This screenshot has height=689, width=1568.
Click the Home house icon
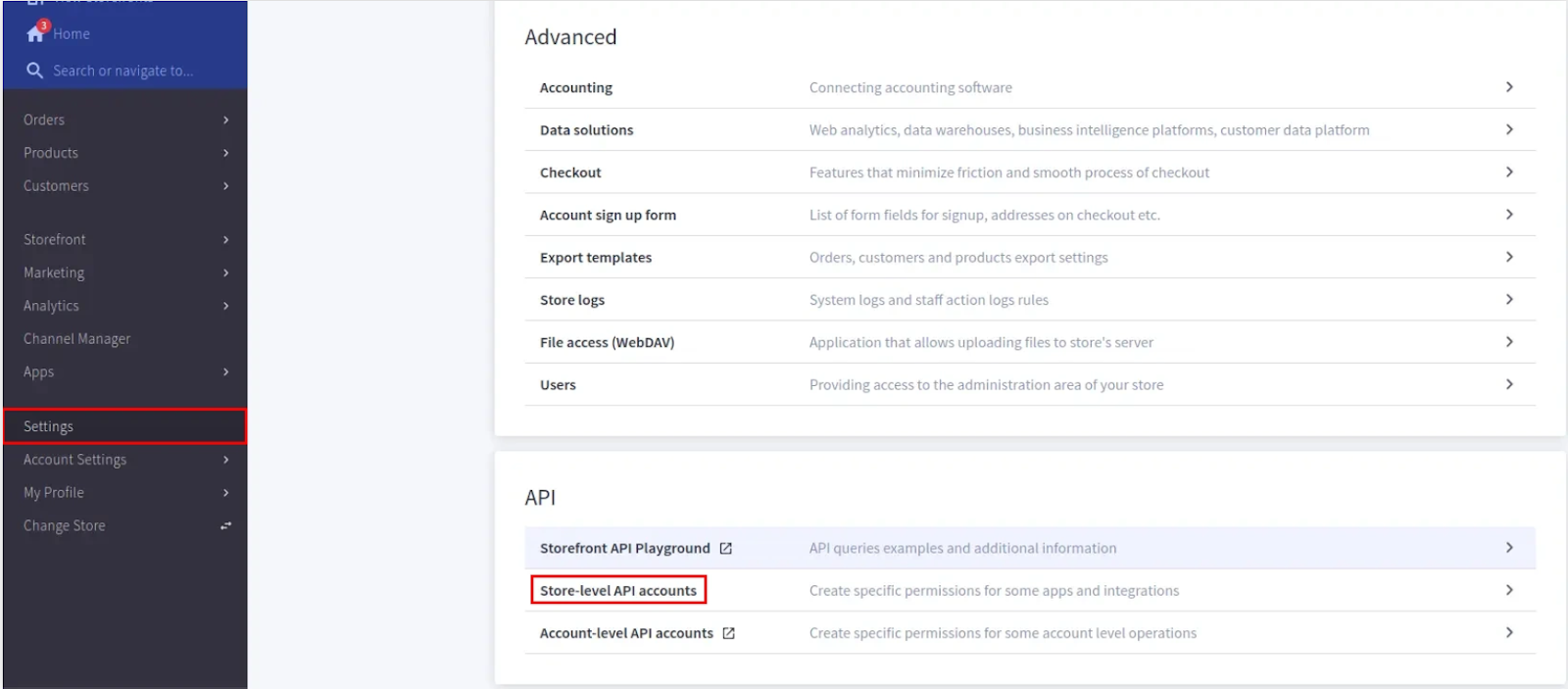(x=35, y=33)
